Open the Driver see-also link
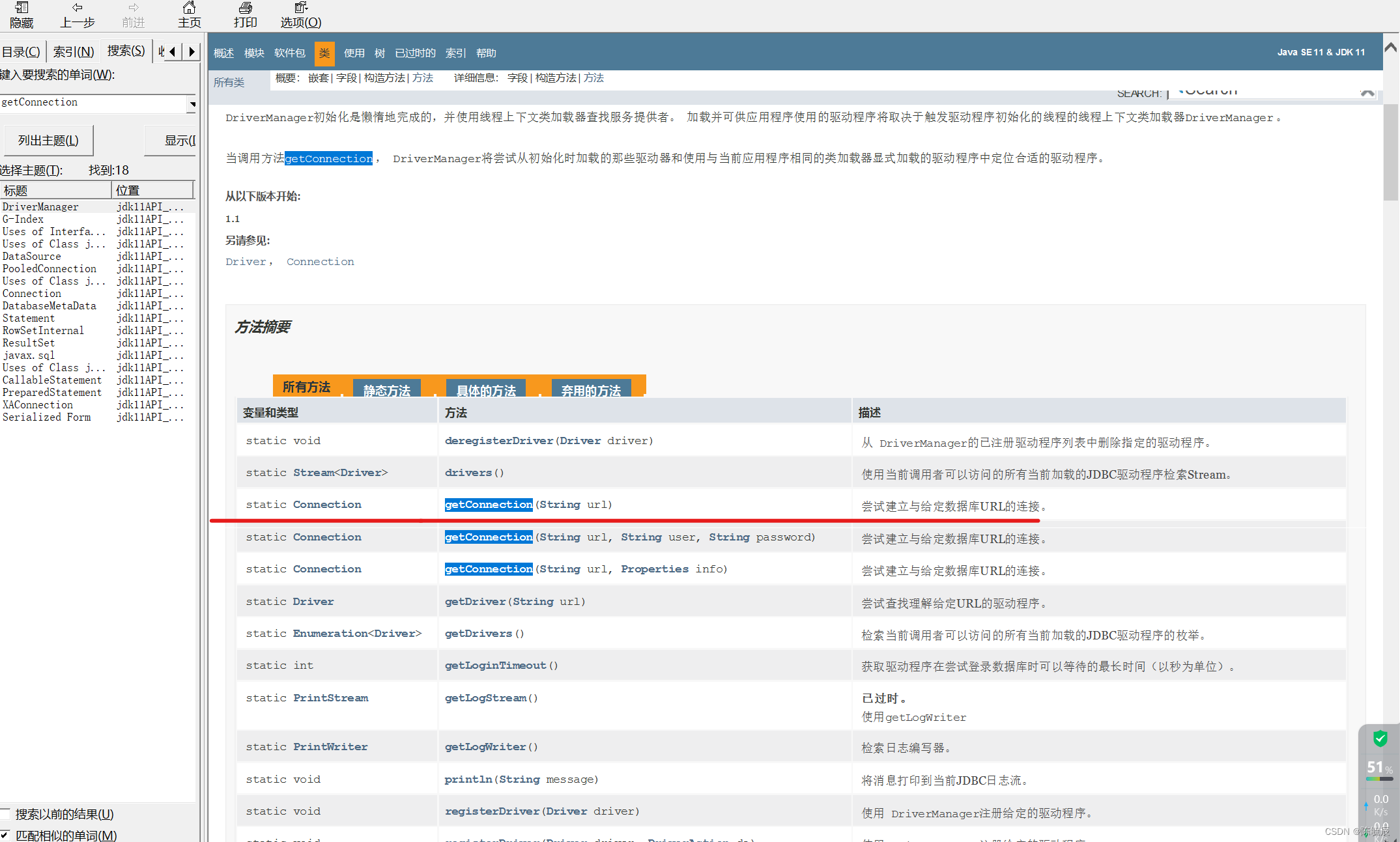The image size is (1400, 842). pyautogui.click(x=246, y=262)
